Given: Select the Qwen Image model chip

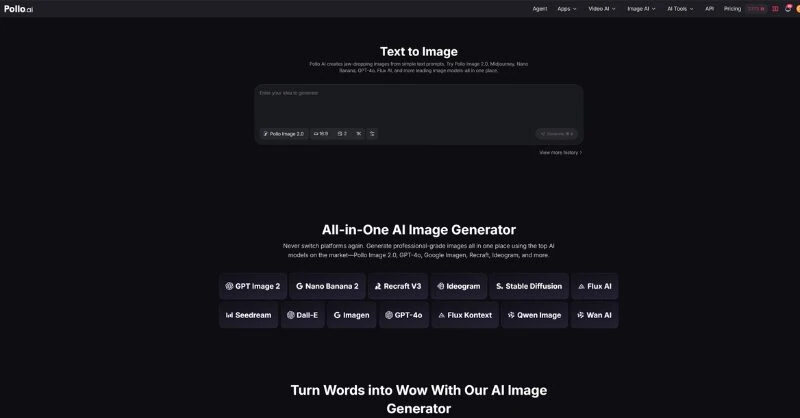Looking at the screenshot, I should [x=534, y=315].
